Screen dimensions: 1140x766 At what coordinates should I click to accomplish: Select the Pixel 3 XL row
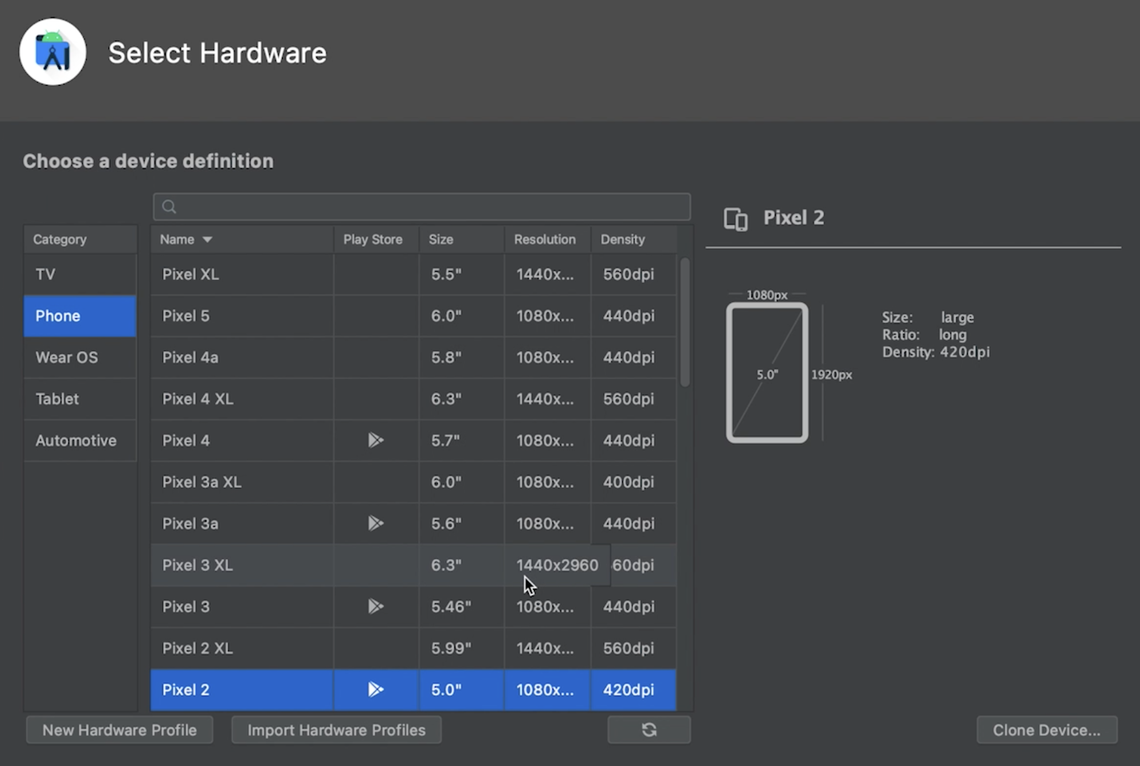click(413, 565)
